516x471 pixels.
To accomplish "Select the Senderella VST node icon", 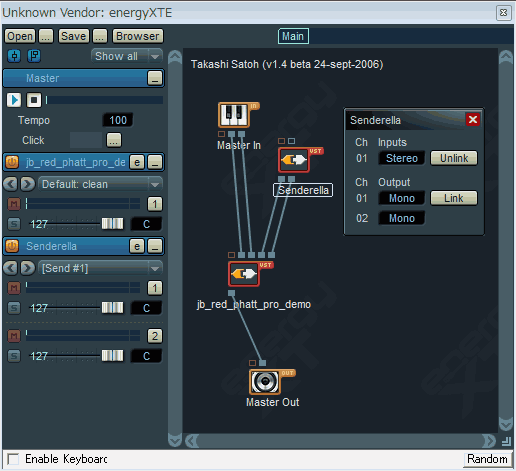I will pyautogui.click(x=294, y=160).
